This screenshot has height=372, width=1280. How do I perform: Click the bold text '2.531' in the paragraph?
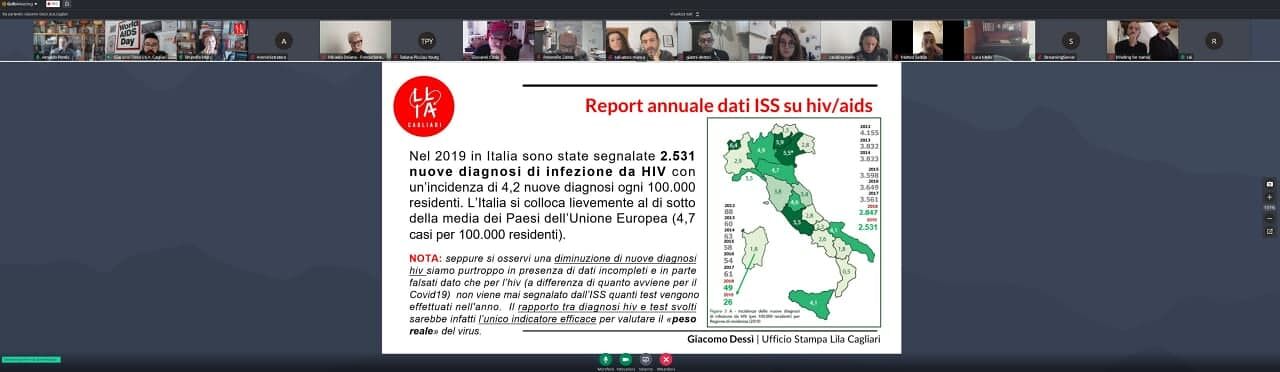[x=678, y=157]
